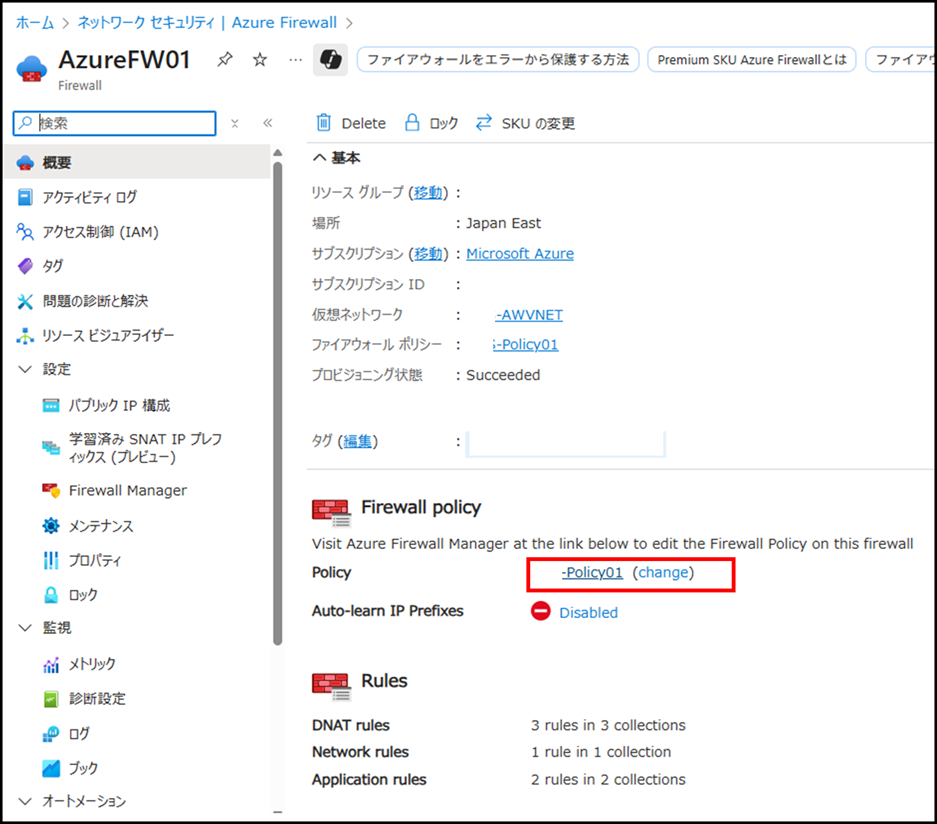Open the Copilot icon button
This screenshot has width=937, height=824.
pos(330,60)
